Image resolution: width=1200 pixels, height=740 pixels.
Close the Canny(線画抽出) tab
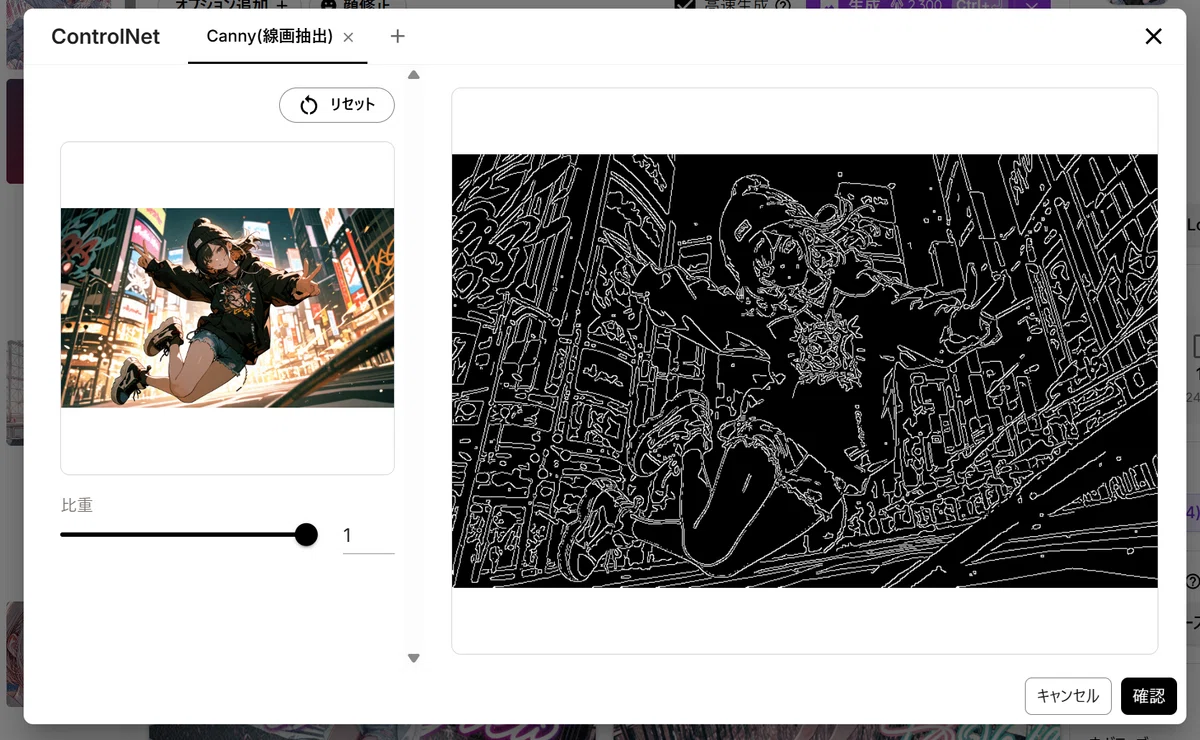pos(348,37)
